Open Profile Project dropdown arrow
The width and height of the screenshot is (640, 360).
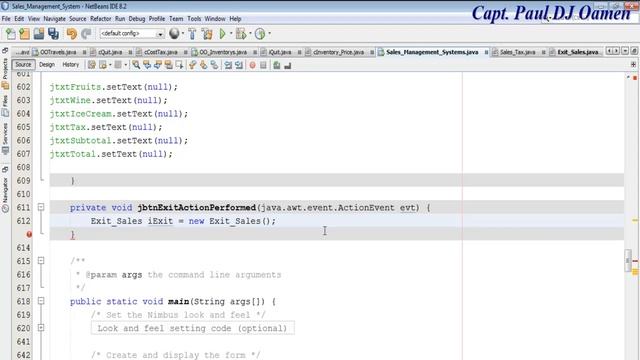point(269,34)
